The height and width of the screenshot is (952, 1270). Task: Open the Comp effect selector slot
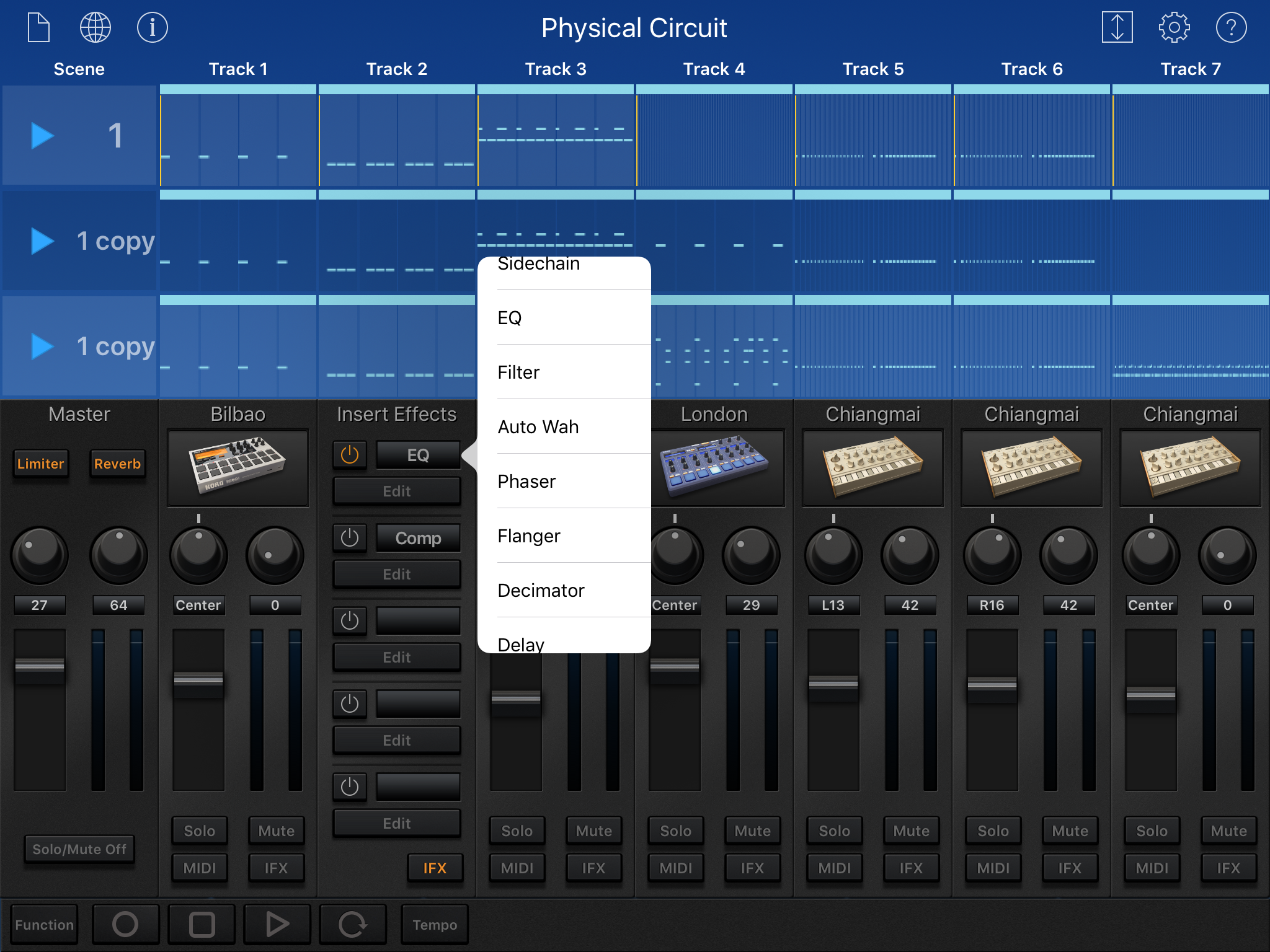[418, 538]
